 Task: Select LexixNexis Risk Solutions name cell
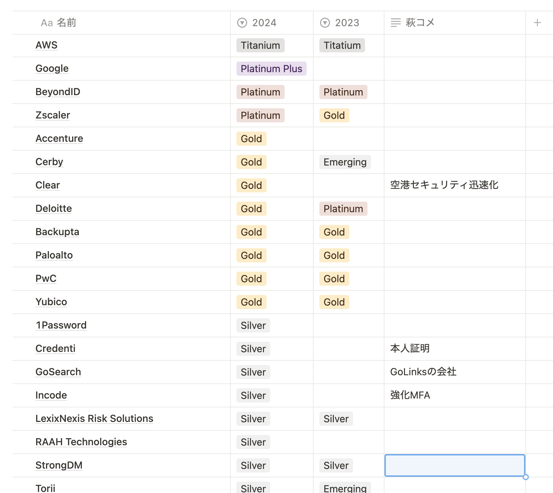pos(122,419)
